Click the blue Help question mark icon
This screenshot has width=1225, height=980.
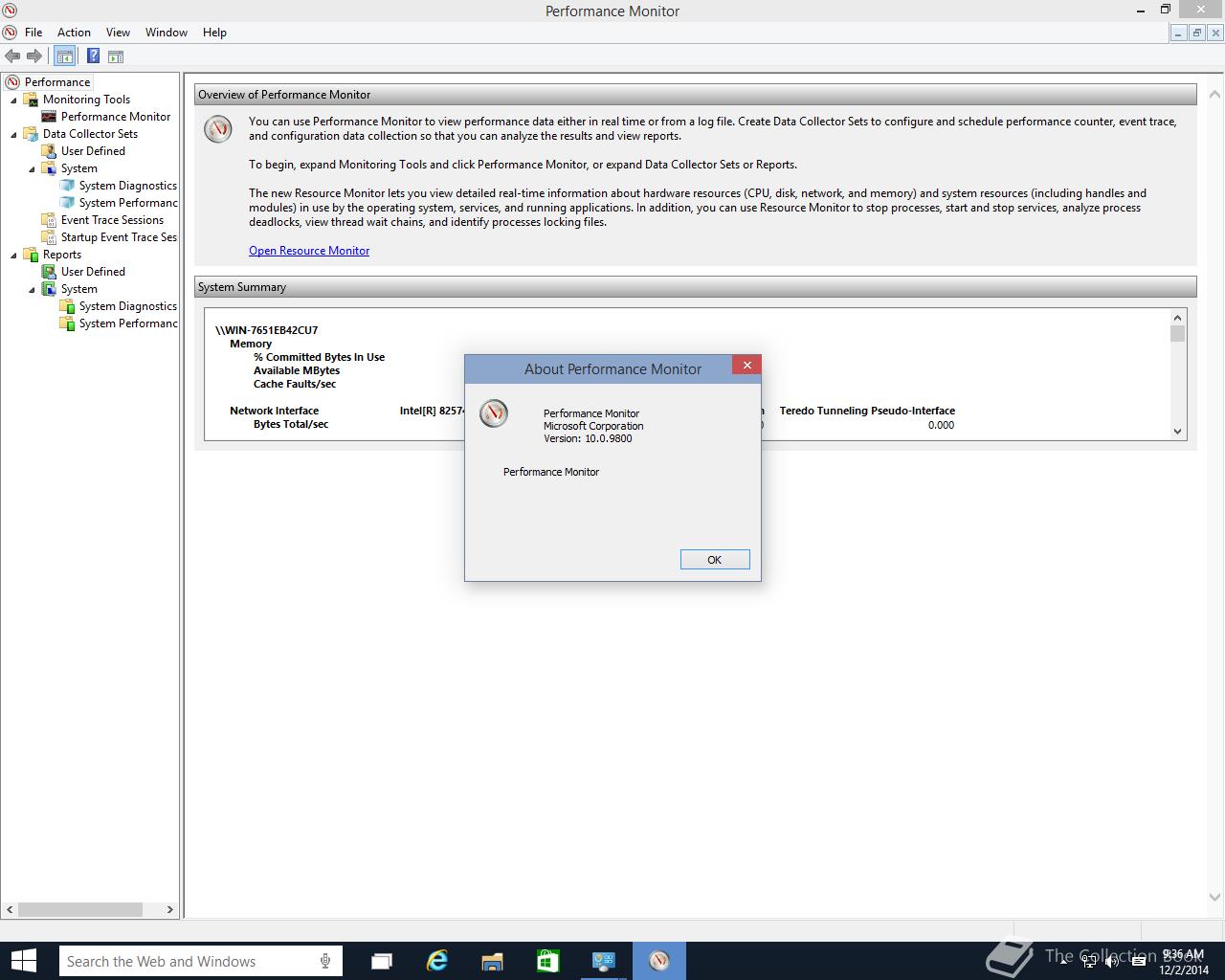tap(93, 56)
